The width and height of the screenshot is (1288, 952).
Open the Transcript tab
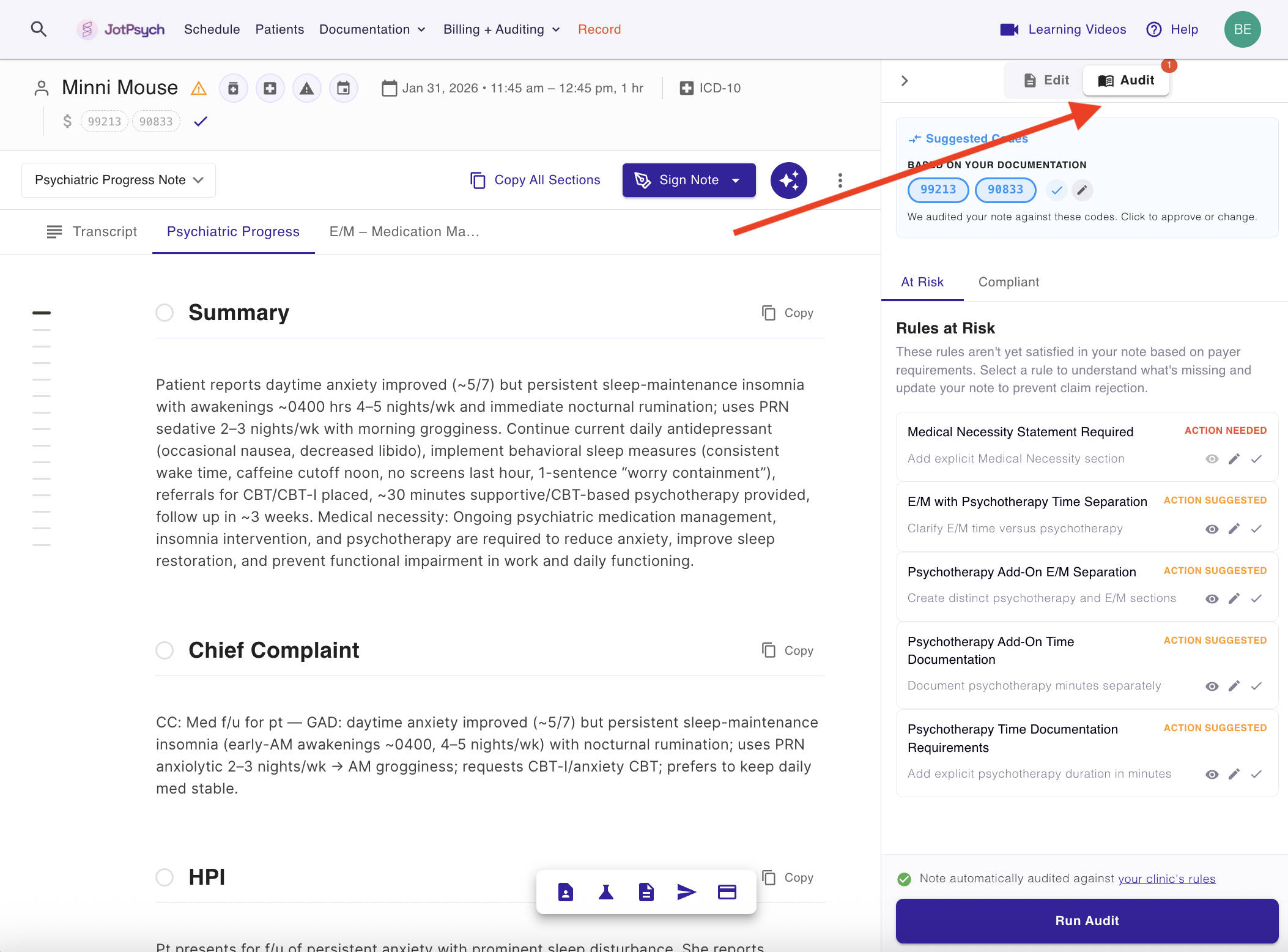point(92,232)
